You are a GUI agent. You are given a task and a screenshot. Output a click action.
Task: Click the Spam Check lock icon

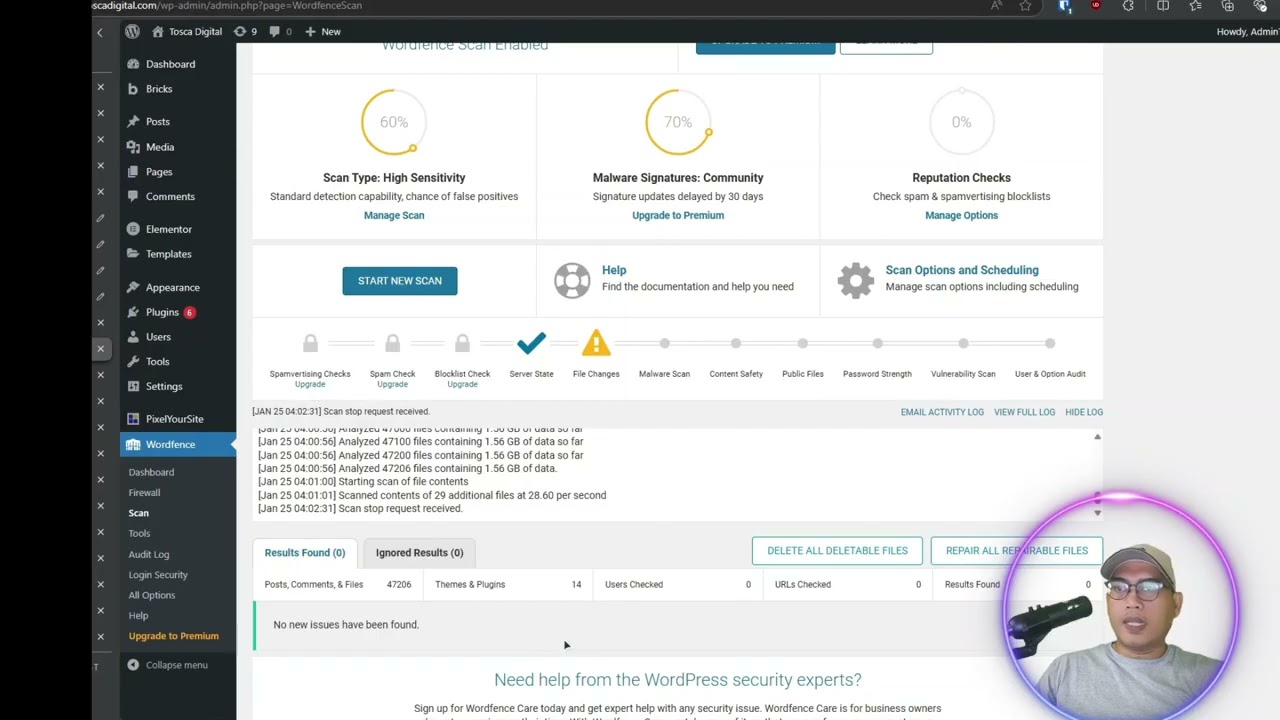point(392,343)
